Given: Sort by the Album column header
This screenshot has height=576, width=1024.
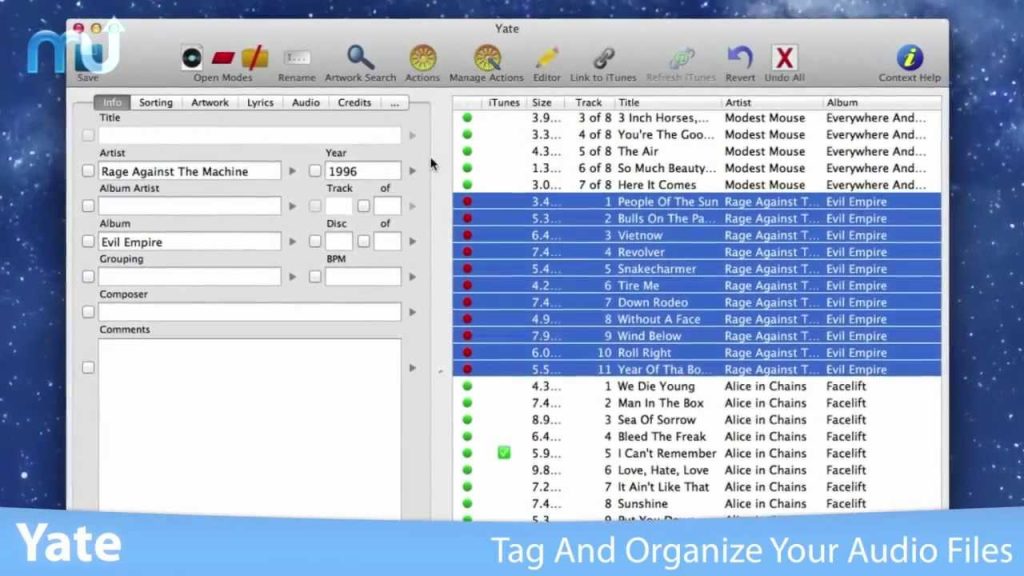Looking at the screenshot, I should click(882, 103).
